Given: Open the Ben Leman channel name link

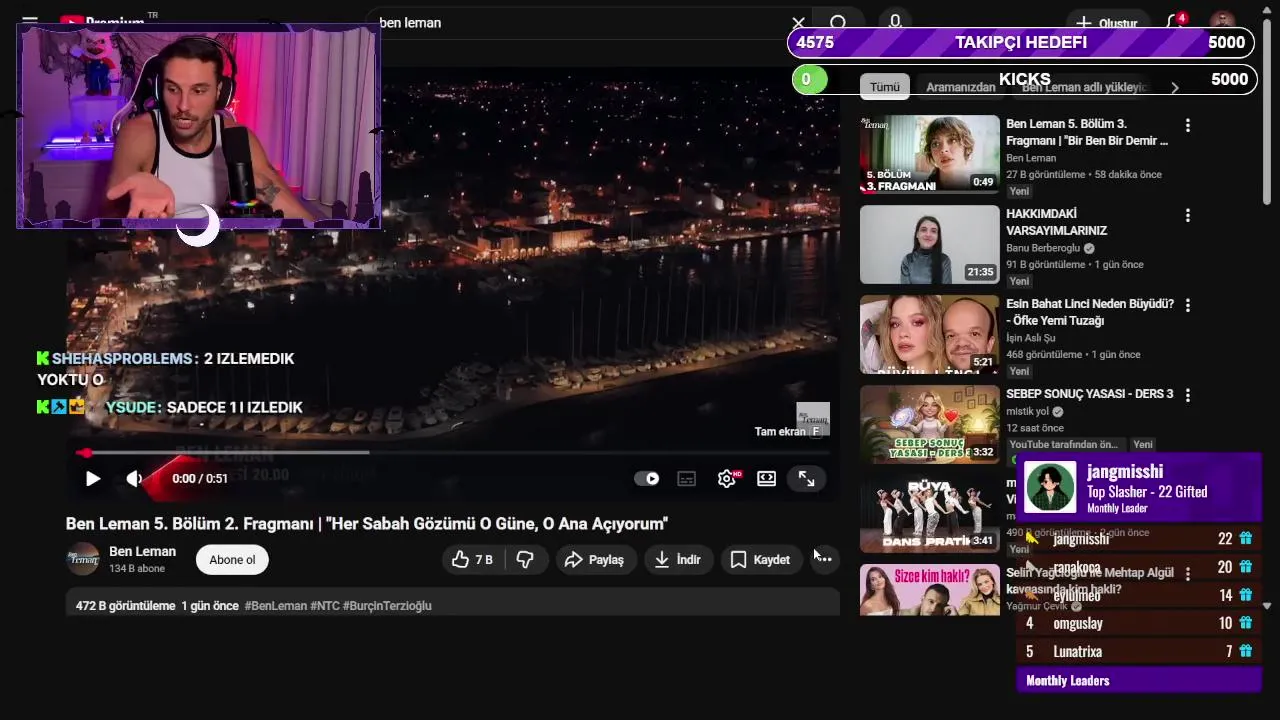Looking at the screenshot, I should click(x=142, y=551).
